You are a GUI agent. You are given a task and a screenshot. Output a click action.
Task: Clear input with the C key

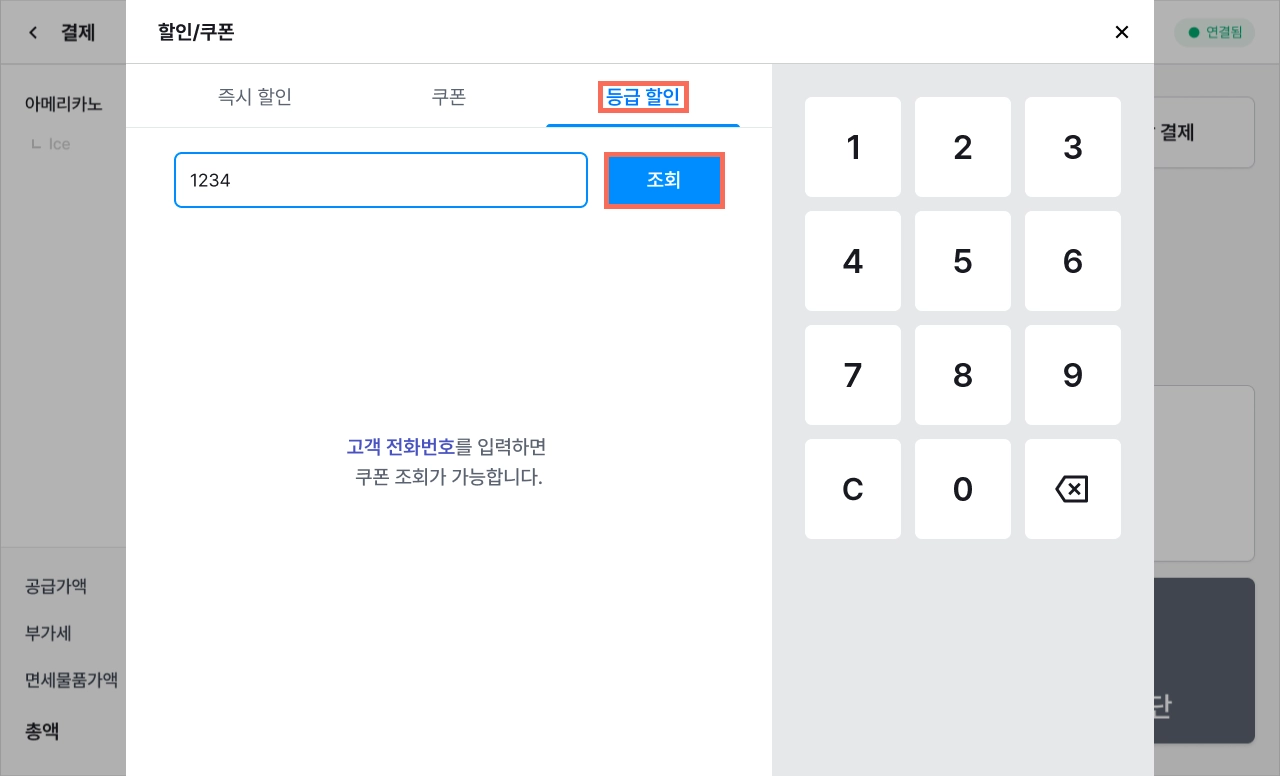(x=853, y=489)
